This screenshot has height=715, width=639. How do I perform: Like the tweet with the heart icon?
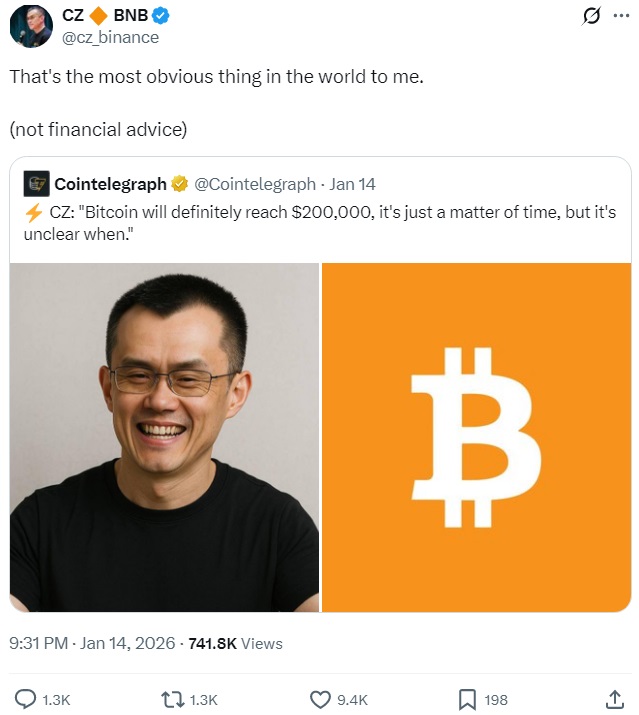click(320, 699)
